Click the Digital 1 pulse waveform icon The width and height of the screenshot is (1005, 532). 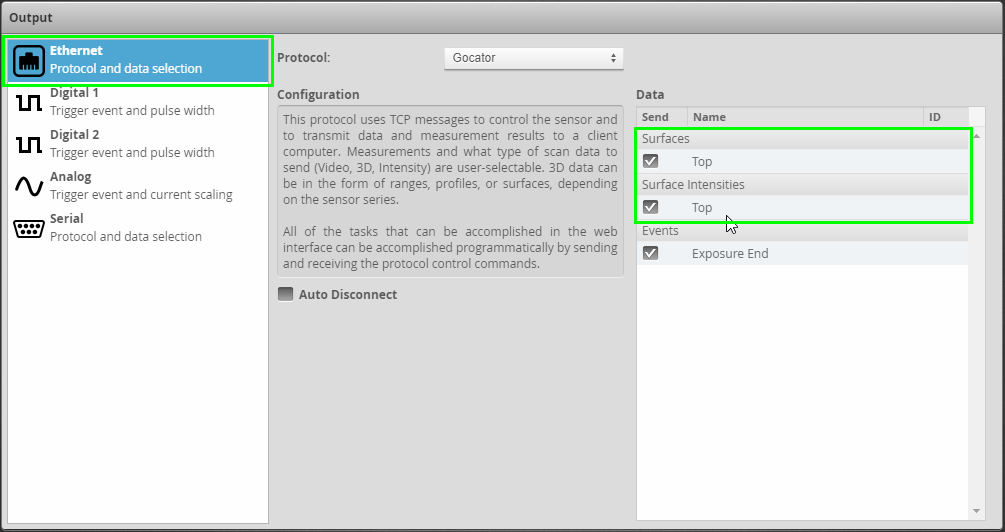point(29,102)
